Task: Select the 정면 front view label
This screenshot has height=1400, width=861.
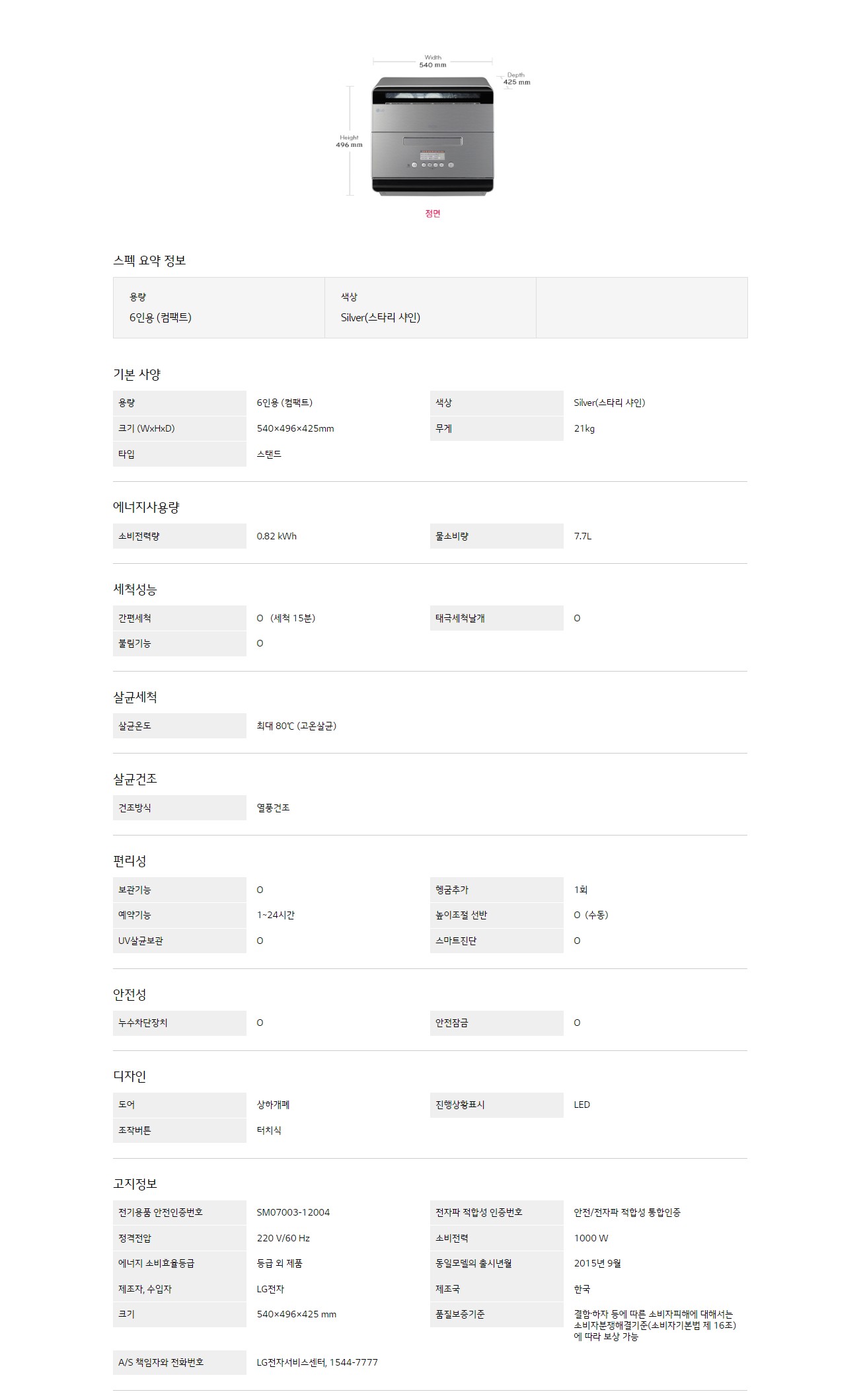Action: click(433, 214)
